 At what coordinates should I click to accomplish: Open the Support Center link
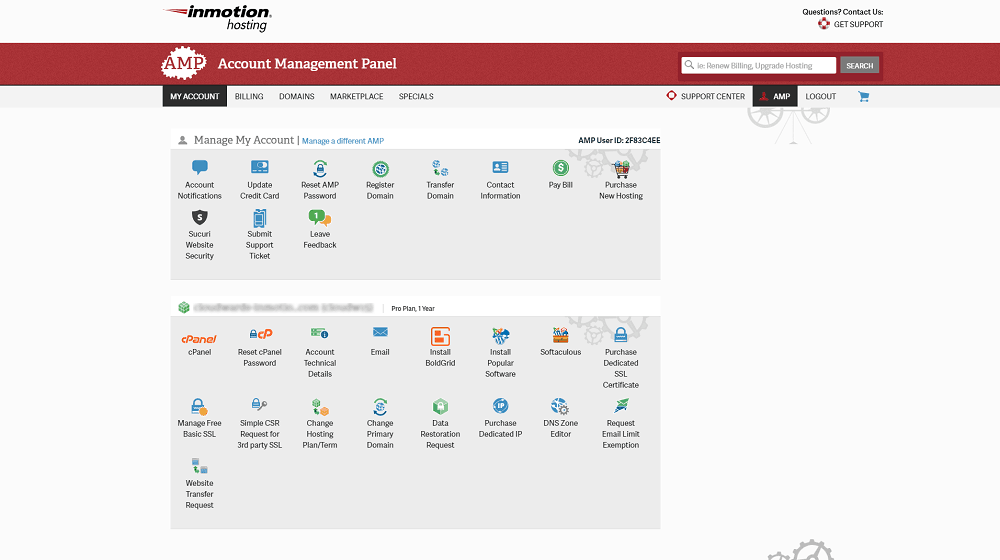point(705,96)
